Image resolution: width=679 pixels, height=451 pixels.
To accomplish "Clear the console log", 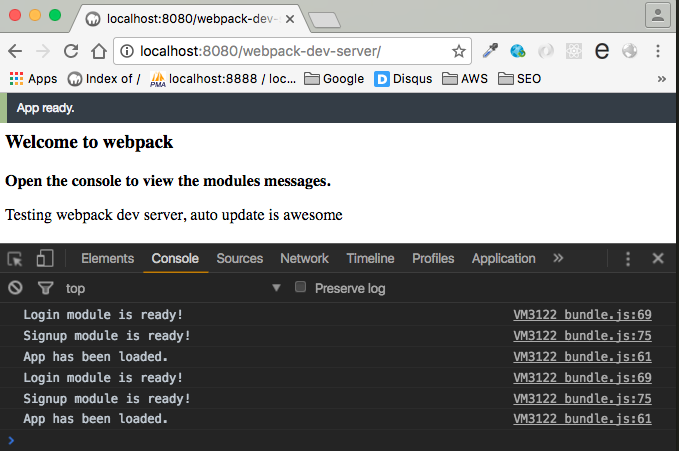I will coord(15,288).
